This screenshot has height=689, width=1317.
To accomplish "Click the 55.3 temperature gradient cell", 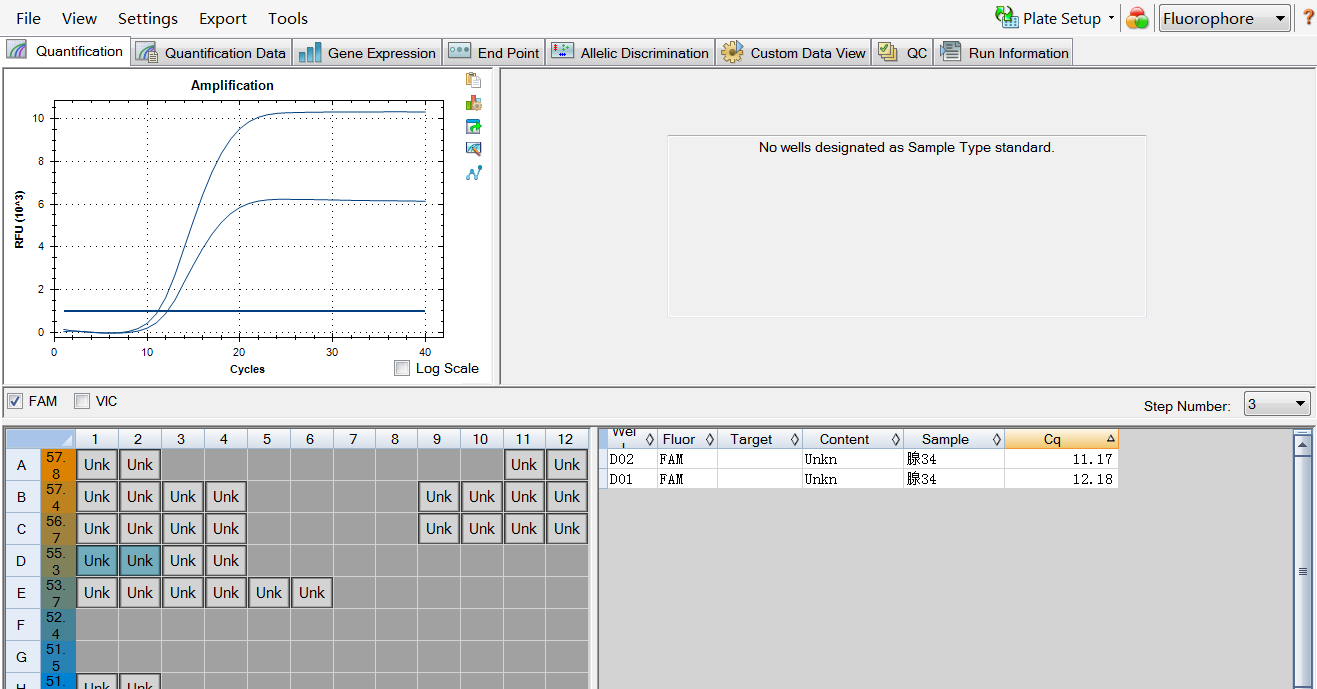I will (58, 561).
